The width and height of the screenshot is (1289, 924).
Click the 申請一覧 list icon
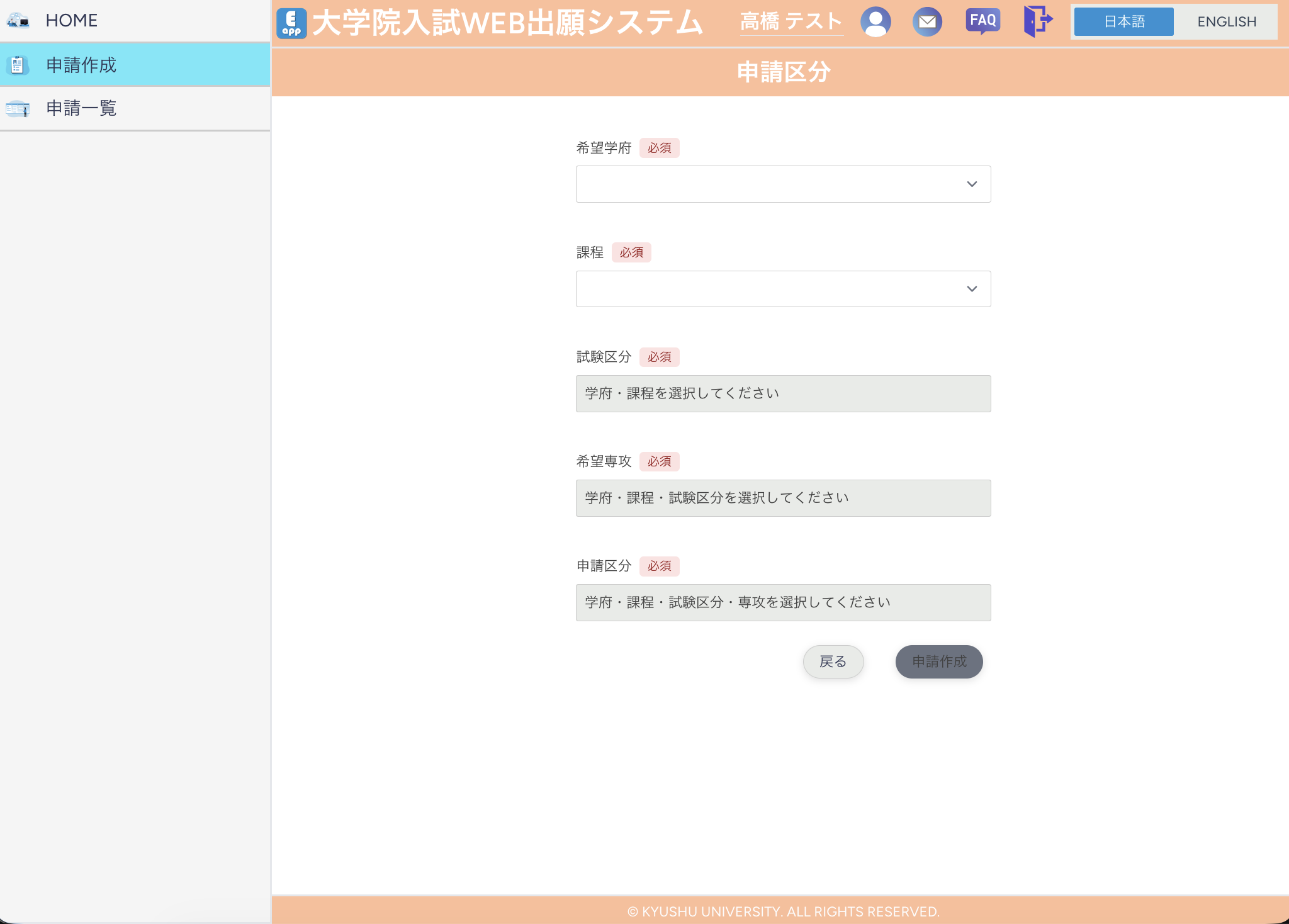click(18, 108)
